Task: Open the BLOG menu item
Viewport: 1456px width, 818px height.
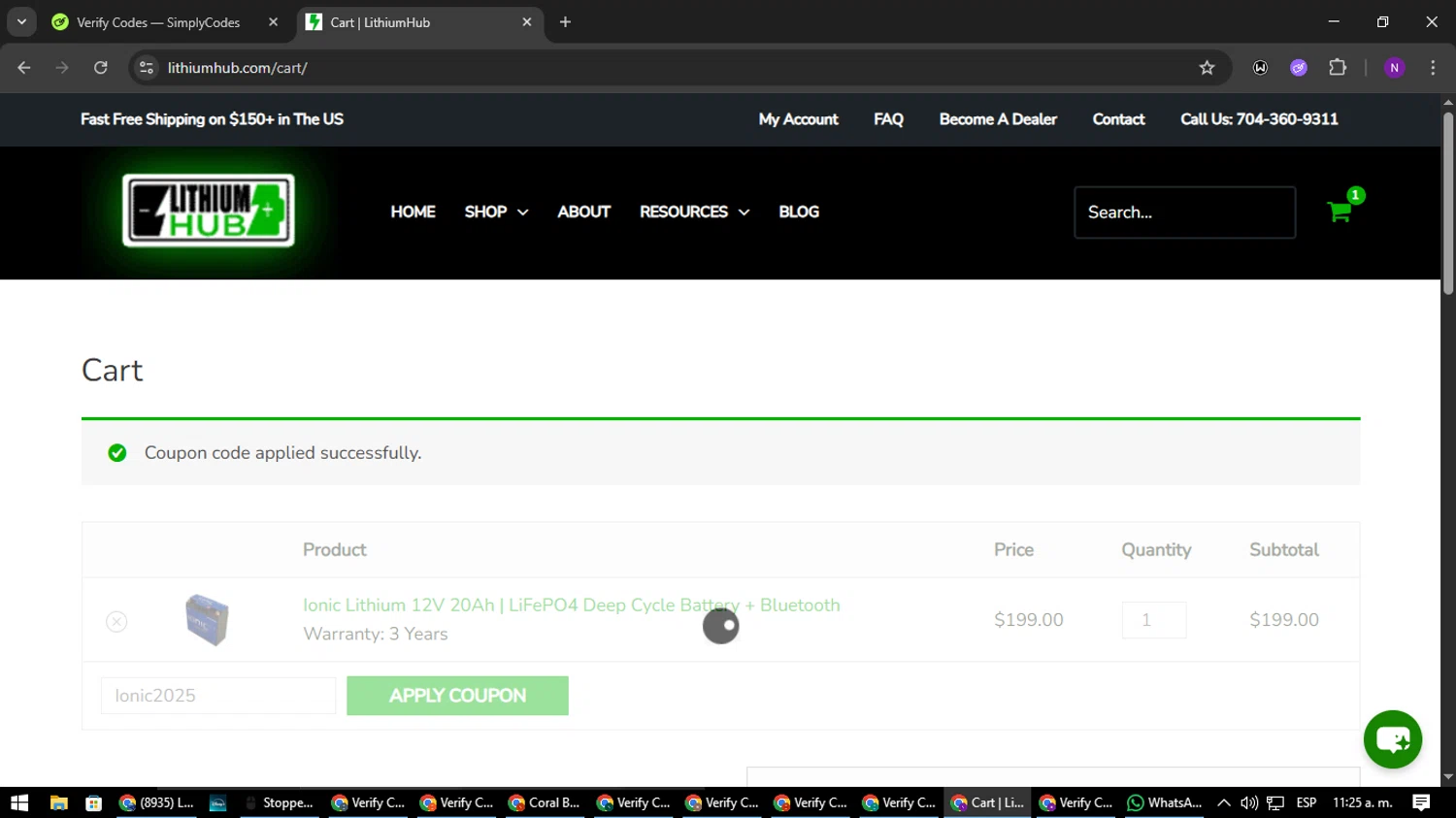Action: 799,212
